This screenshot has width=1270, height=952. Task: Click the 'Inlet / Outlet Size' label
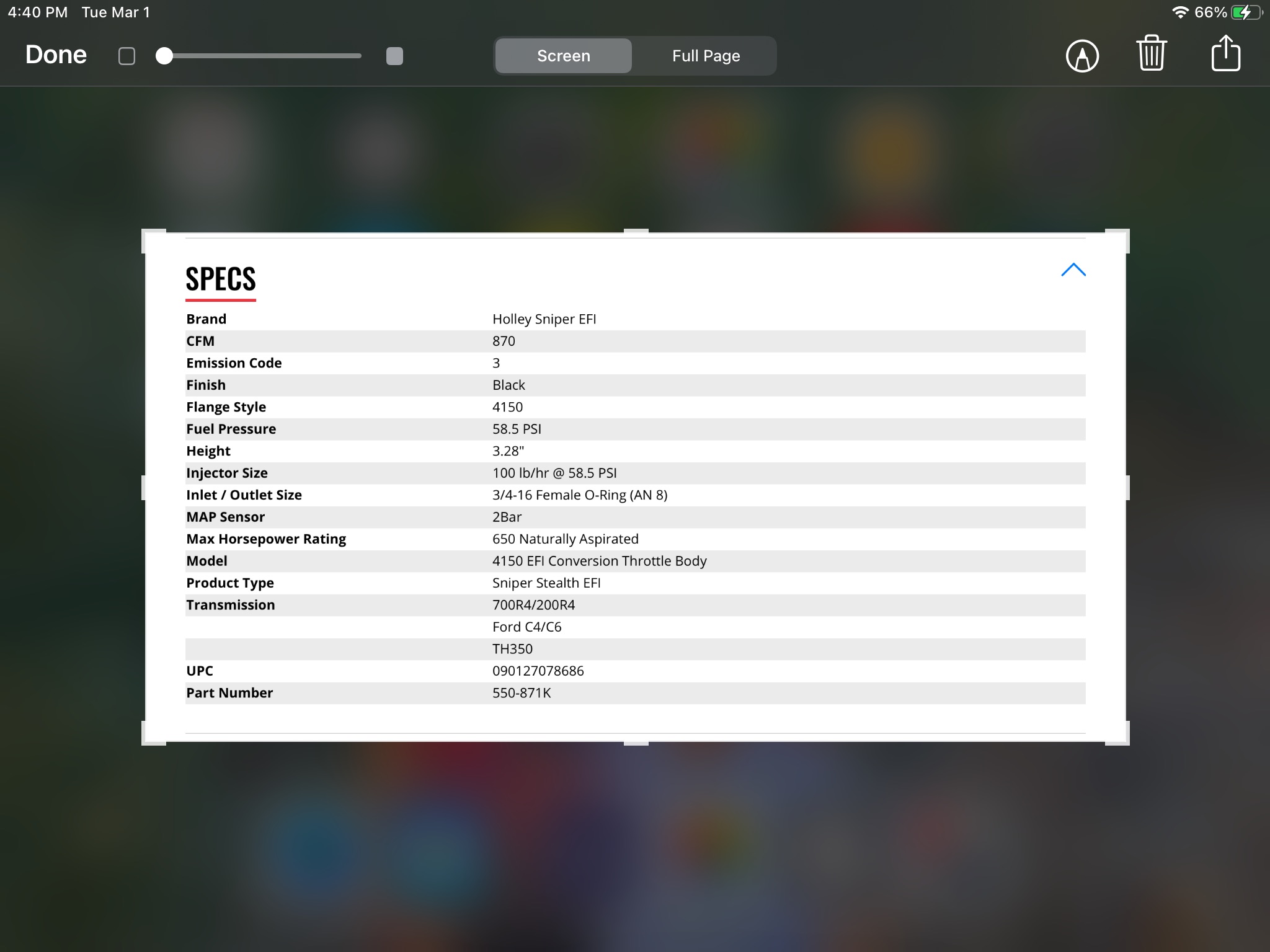click(244, 495)
